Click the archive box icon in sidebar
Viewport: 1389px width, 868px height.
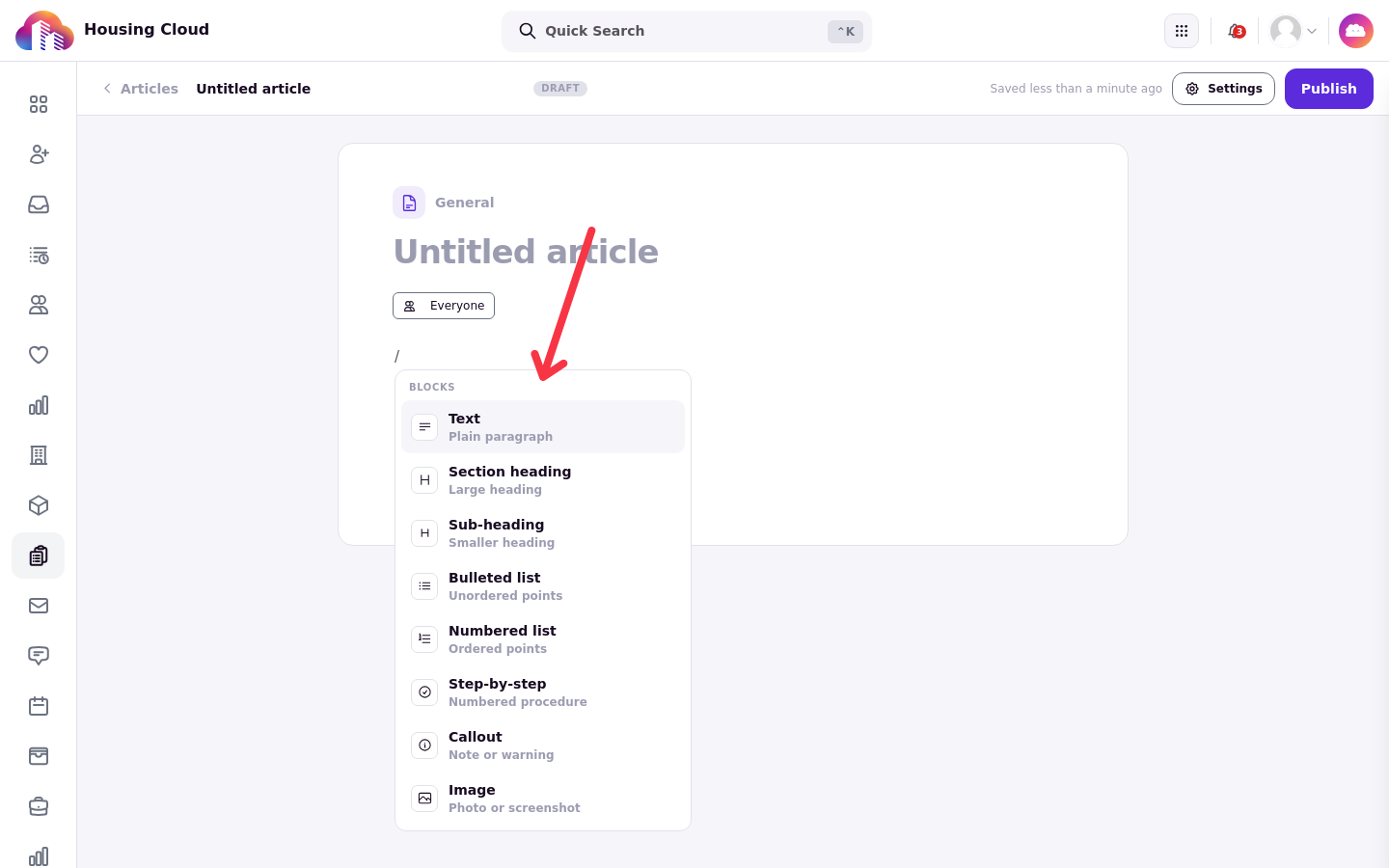39,756
